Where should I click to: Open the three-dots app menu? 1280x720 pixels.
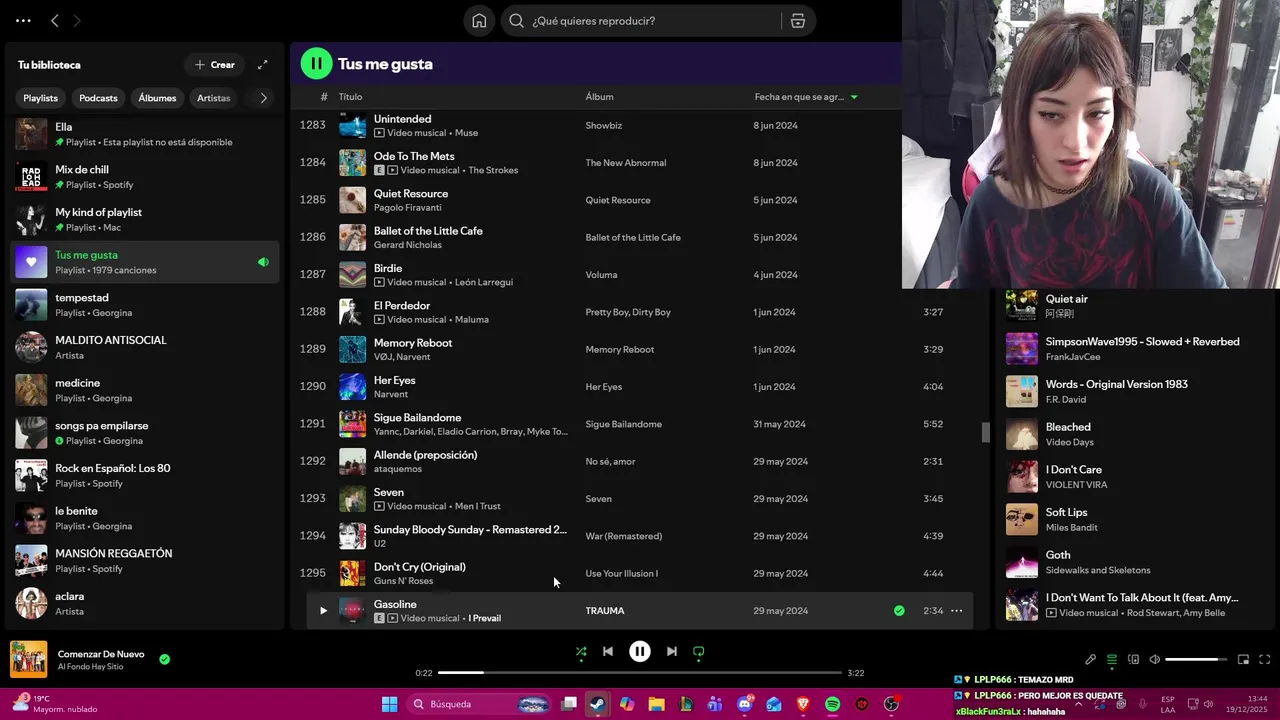(x=23, y=20)
